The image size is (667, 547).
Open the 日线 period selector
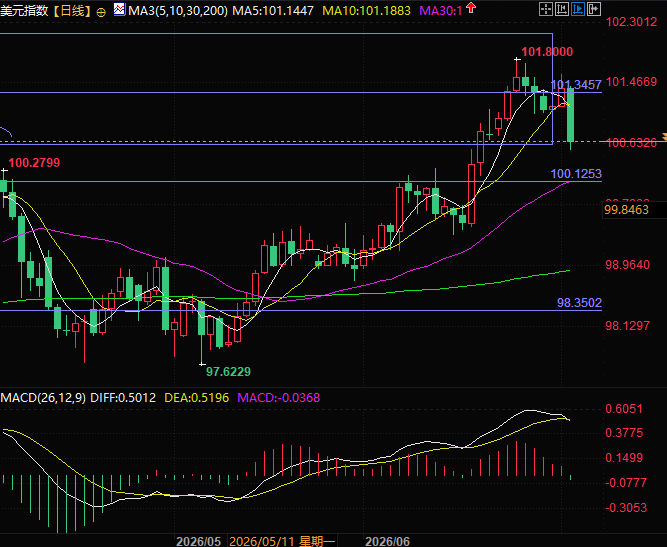pyautogui.click(x=73, y=10)
